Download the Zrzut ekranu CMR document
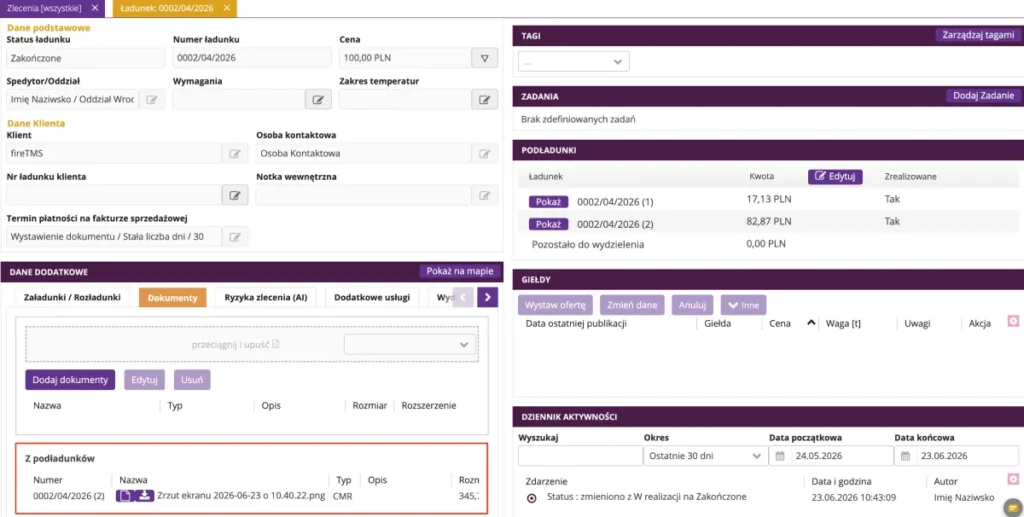Image resolution: width=1024 pixels, height=517 pixels. coord(144,495)
